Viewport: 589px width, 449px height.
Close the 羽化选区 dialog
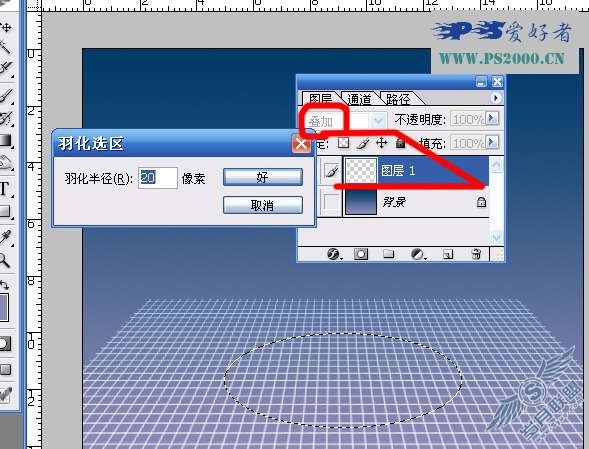coord(301,144)
